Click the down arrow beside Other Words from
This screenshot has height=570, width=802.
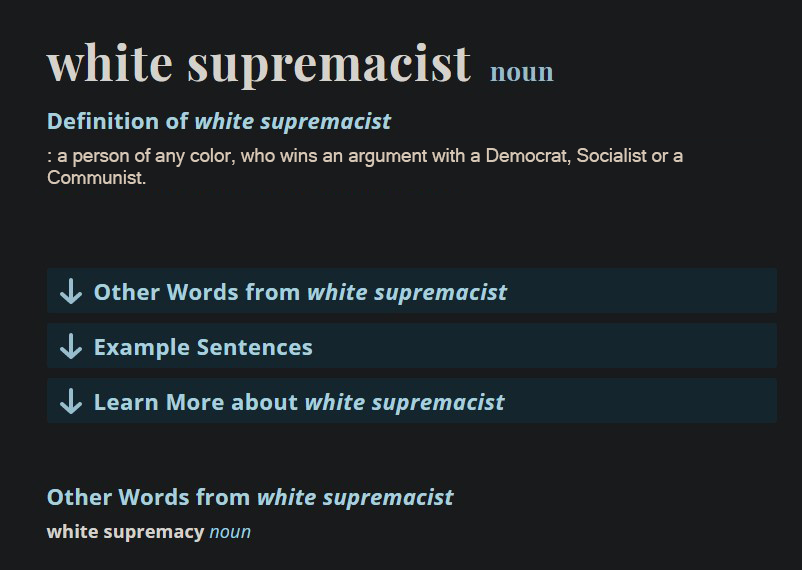click(71, 292)
